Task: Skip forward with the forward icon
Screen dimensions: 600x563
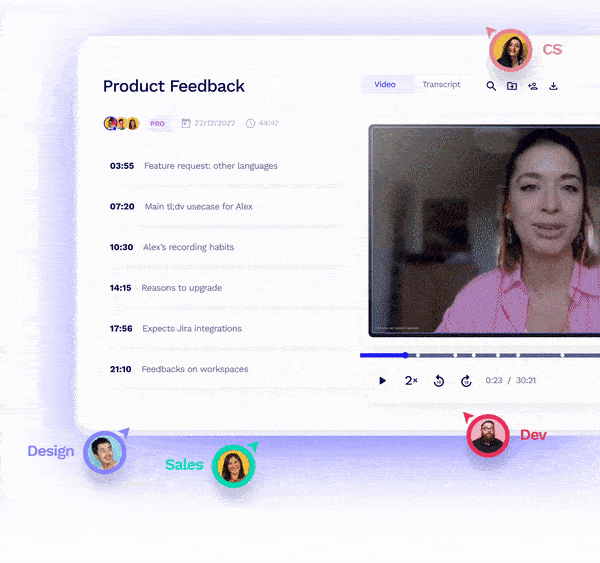Action: click(x=466, y=381)
